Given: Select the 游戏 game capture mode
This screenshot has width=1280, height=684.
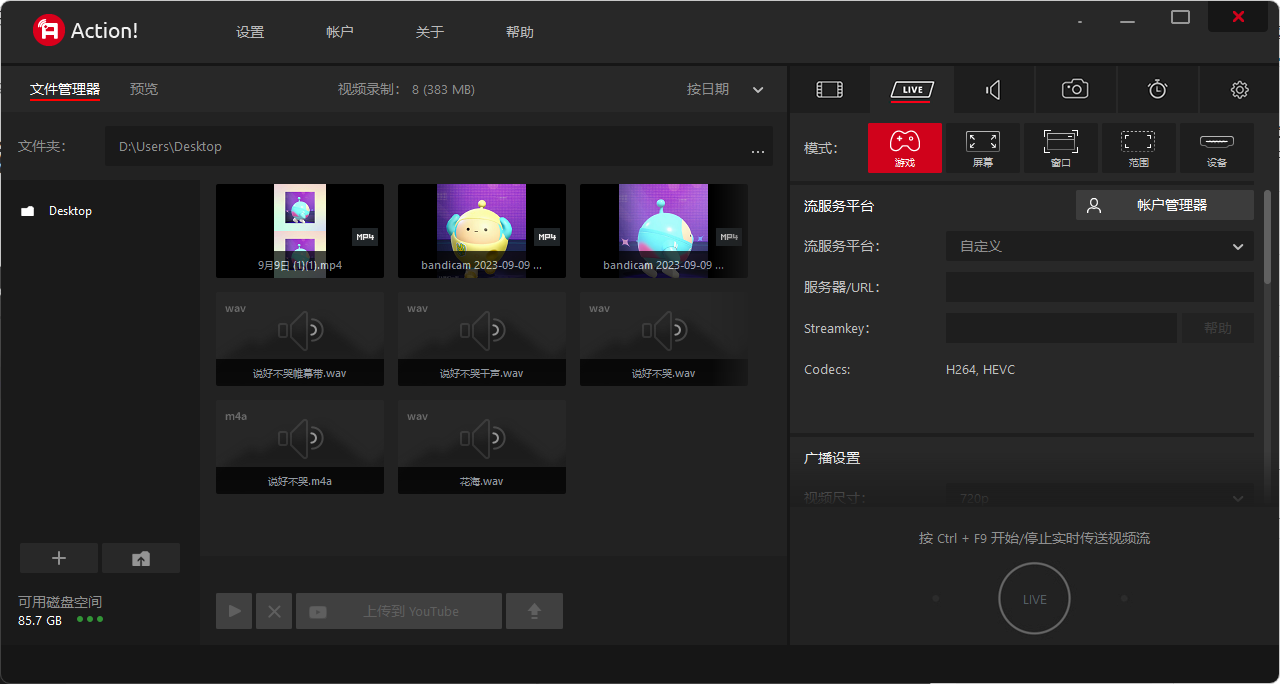Looking at the screenshot, I should (905, 147).
